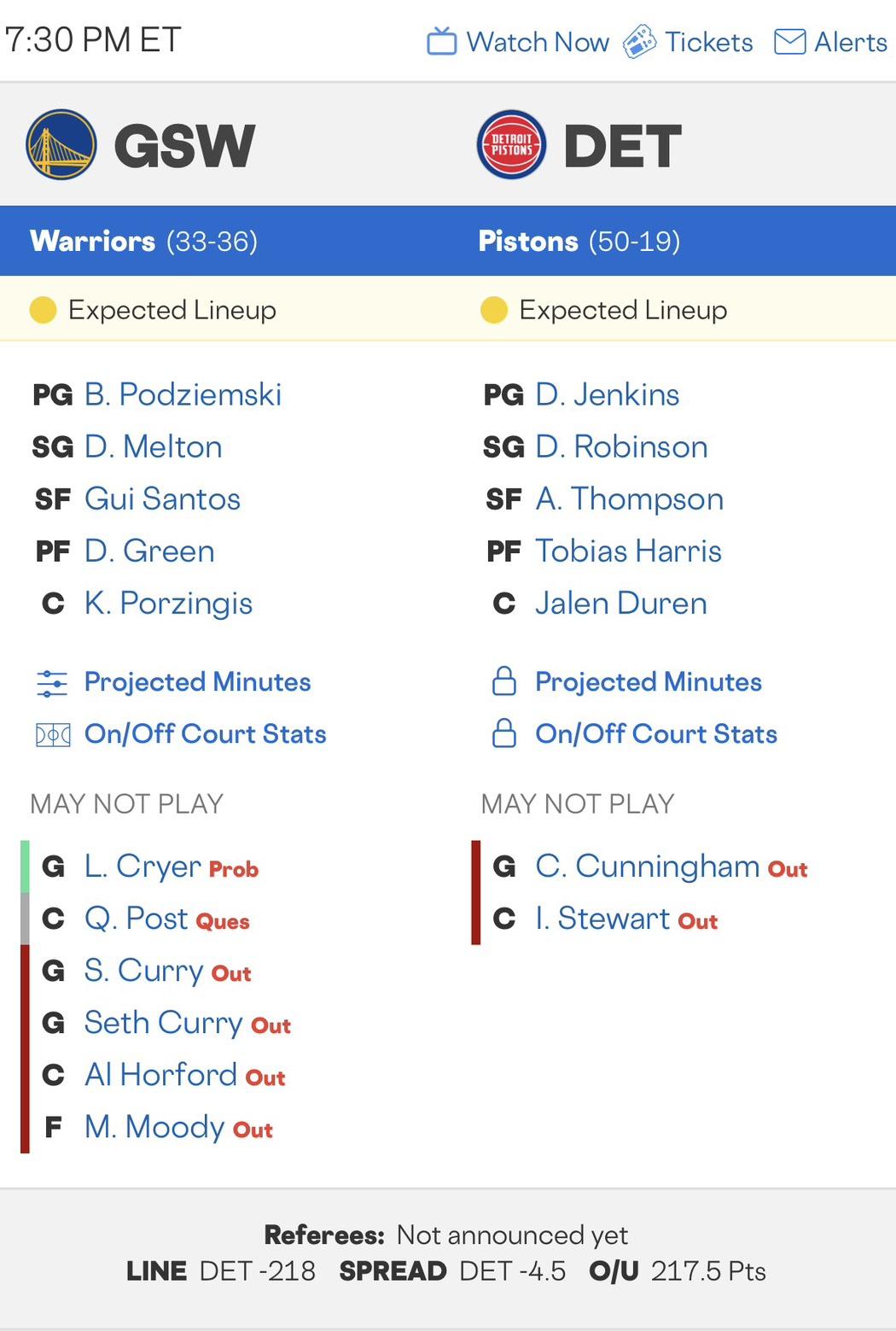
Task: Select the GSW team abbreviation header
Action: click(x=184, y=146)
